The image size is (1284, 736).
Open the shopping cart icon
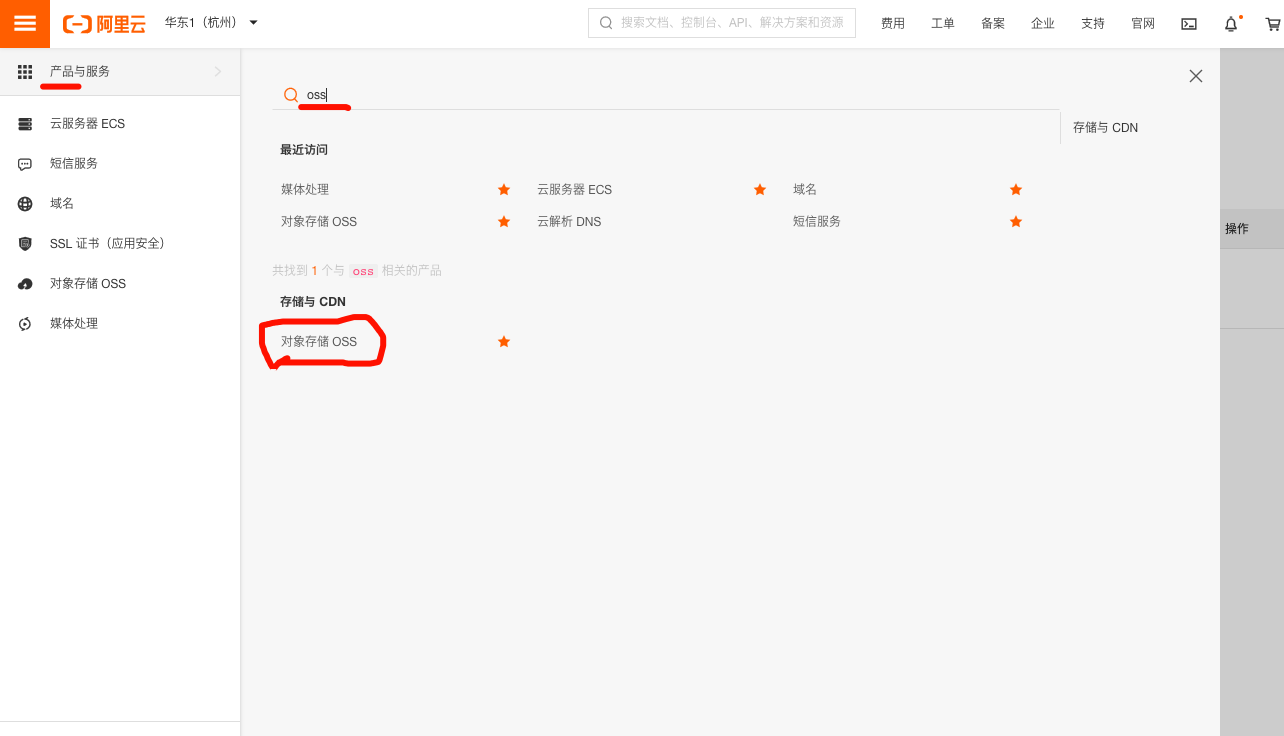tap(1273, 24)
